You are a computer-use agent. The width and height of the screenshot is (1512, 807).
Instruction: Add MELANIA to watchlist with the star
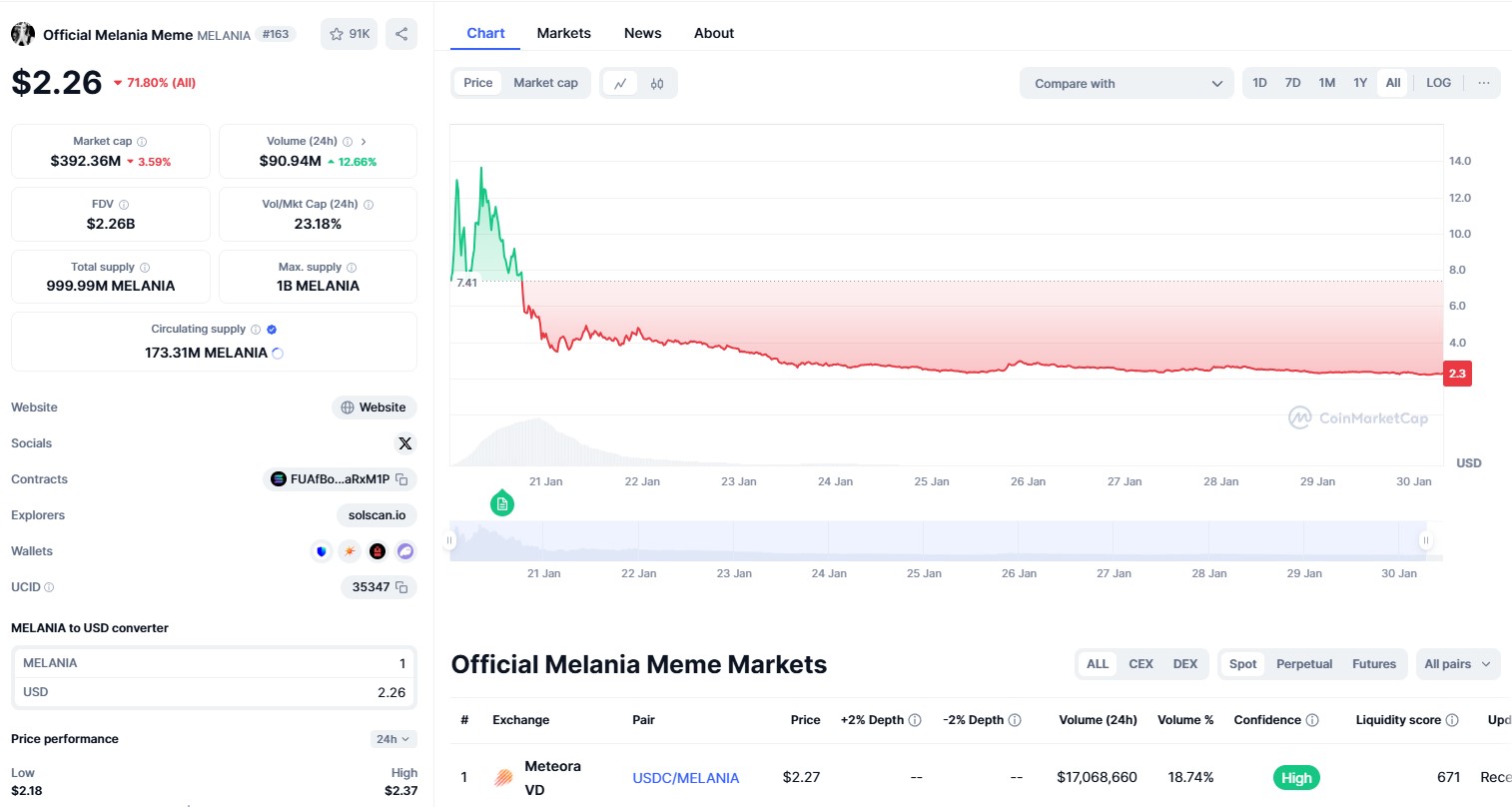click(349, 34)
